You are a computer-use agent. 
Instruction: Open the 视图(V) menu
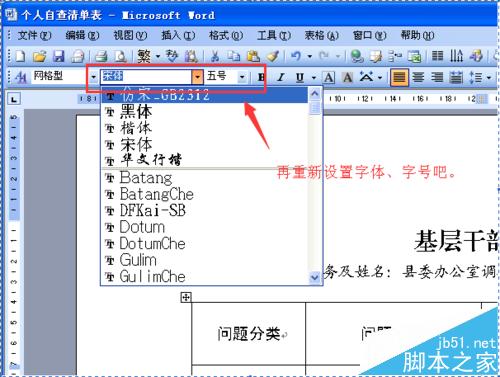[x=130, y=35]
